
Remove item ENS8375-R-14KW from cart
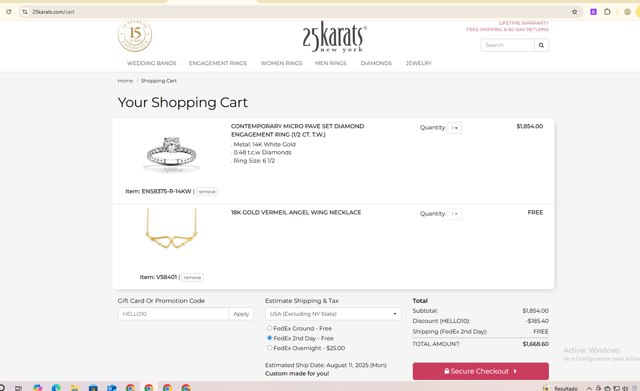(207, 191)
